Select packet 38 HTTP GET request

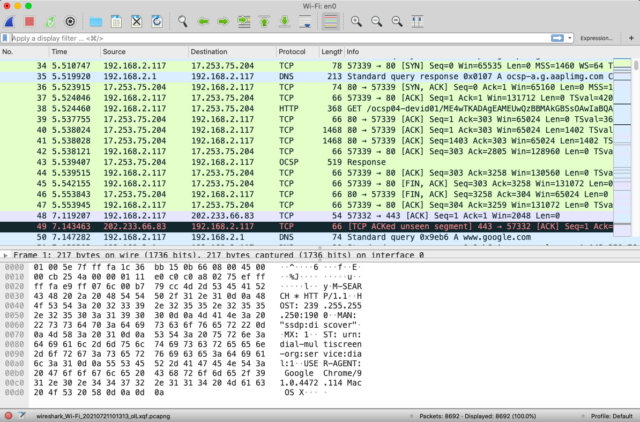[307, 109]
